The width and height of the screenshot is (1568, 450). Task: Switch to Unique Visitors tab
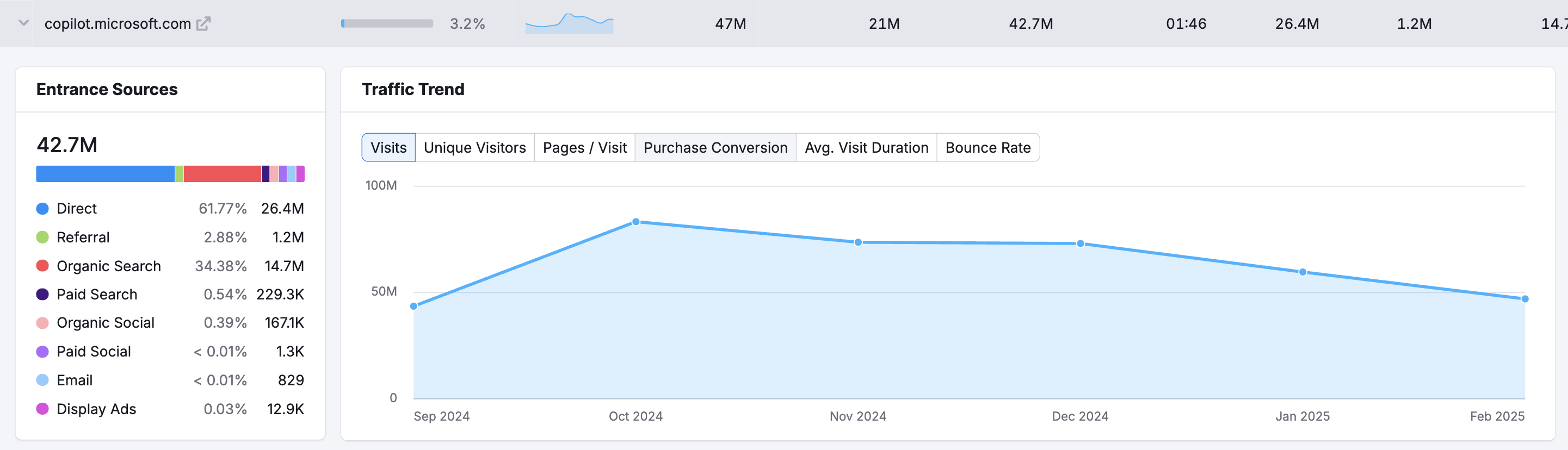point(474,148)
